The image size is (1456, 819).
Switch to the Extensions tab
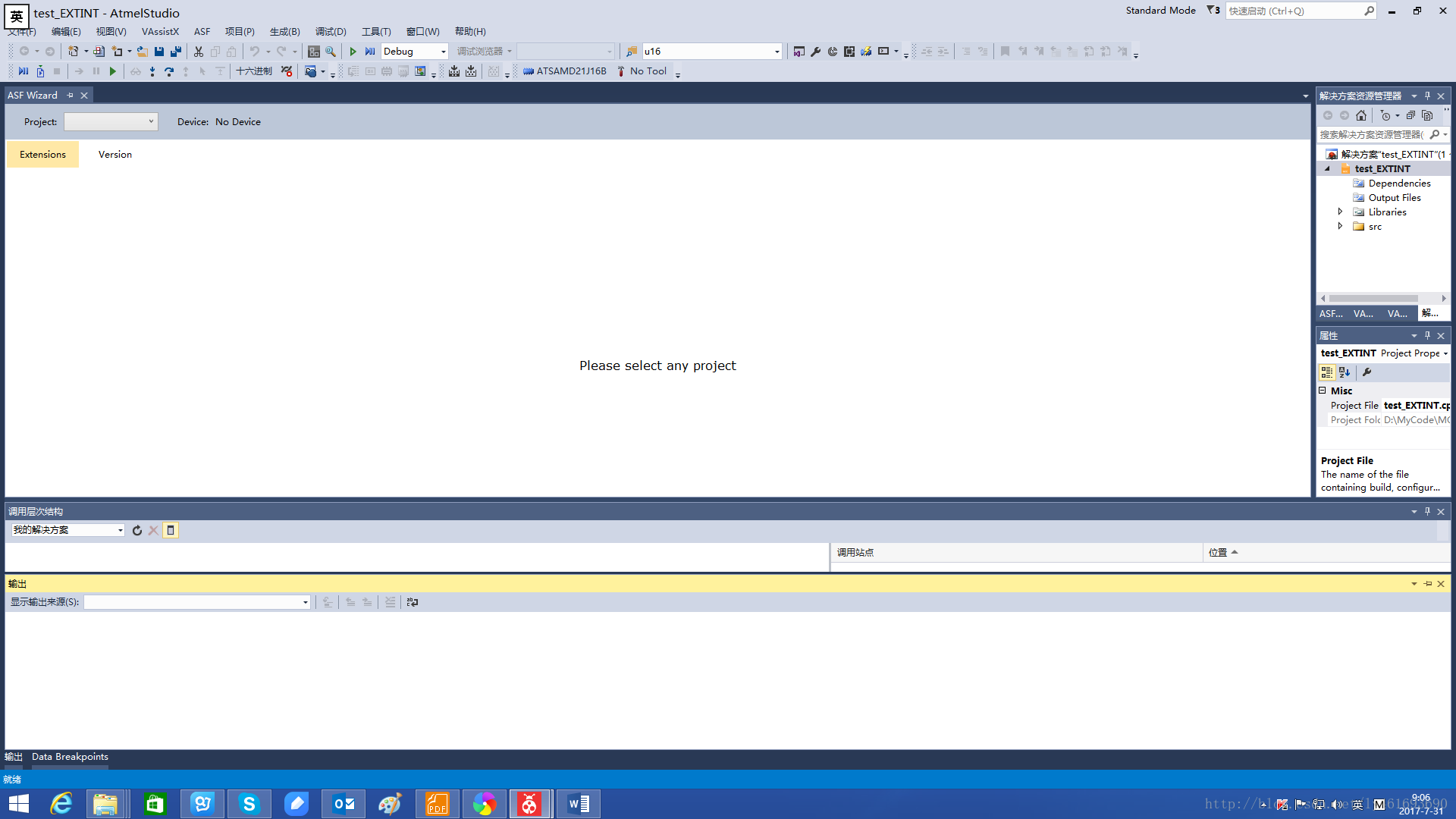[x=42, y=155]
